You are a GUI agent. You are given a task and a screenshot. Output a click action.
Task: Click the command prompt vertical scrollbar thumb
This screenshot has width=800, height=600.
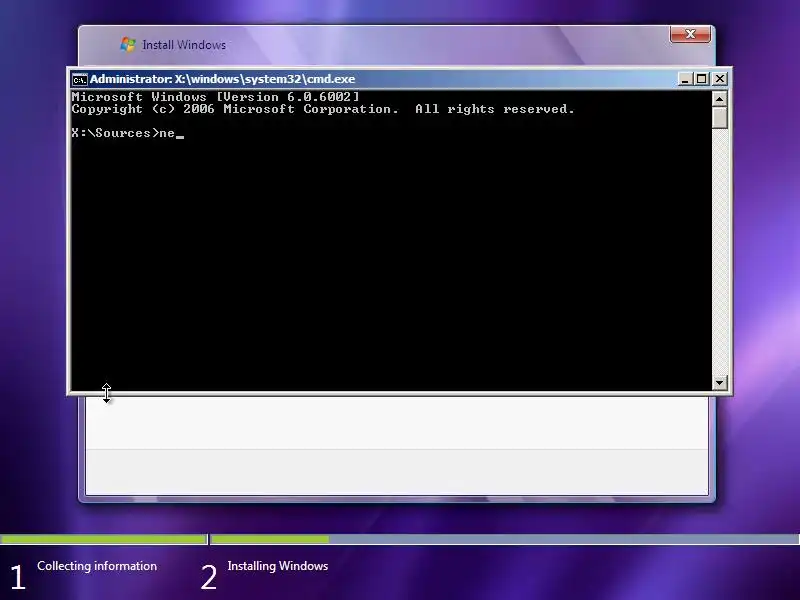(719, 118)
